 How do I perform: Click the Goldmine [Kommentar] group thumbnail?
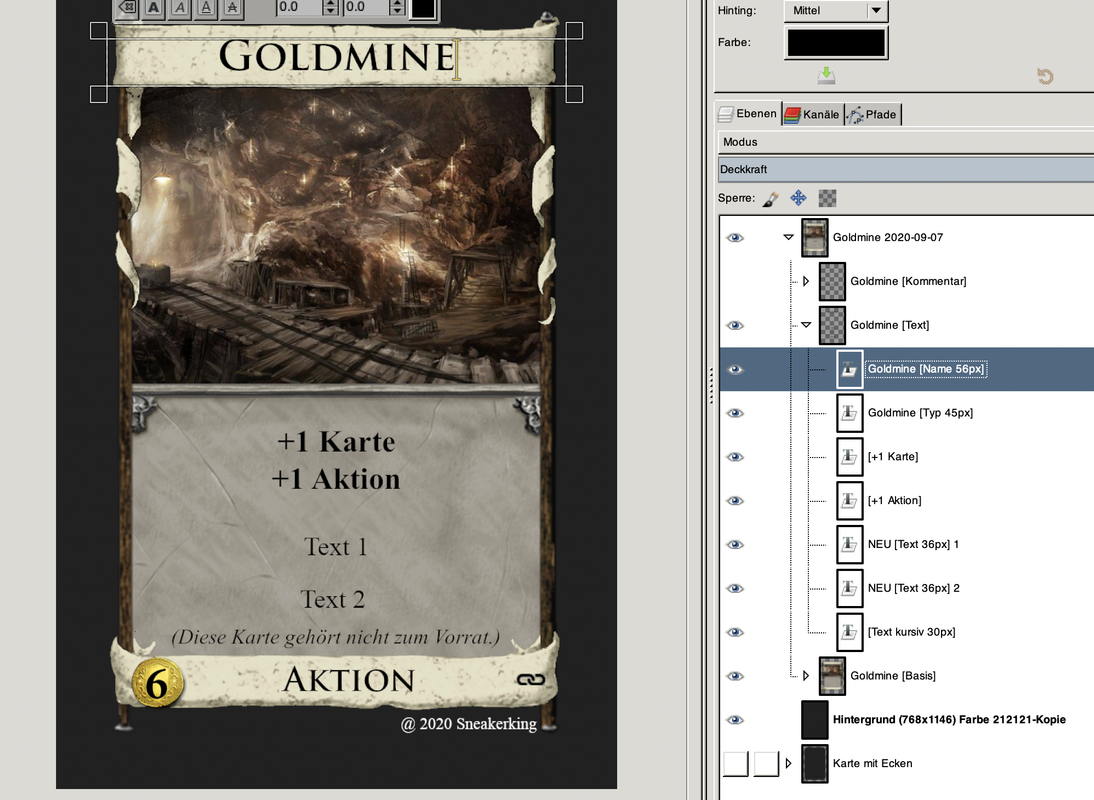coord(832,281)
